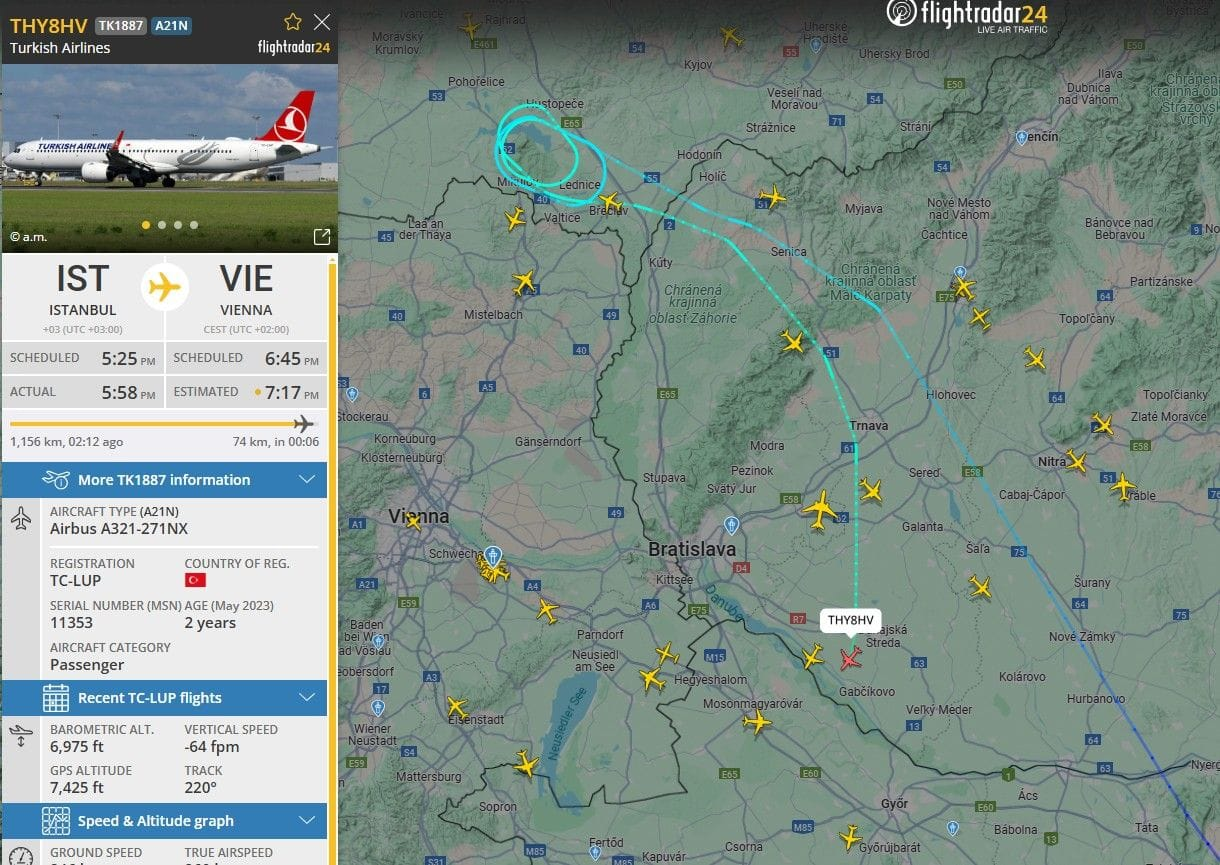Image resolution: width=1220 pixels, height=865 pixels.
Task: Click the A21N aircraft type badge
Action: click(171, 26)
